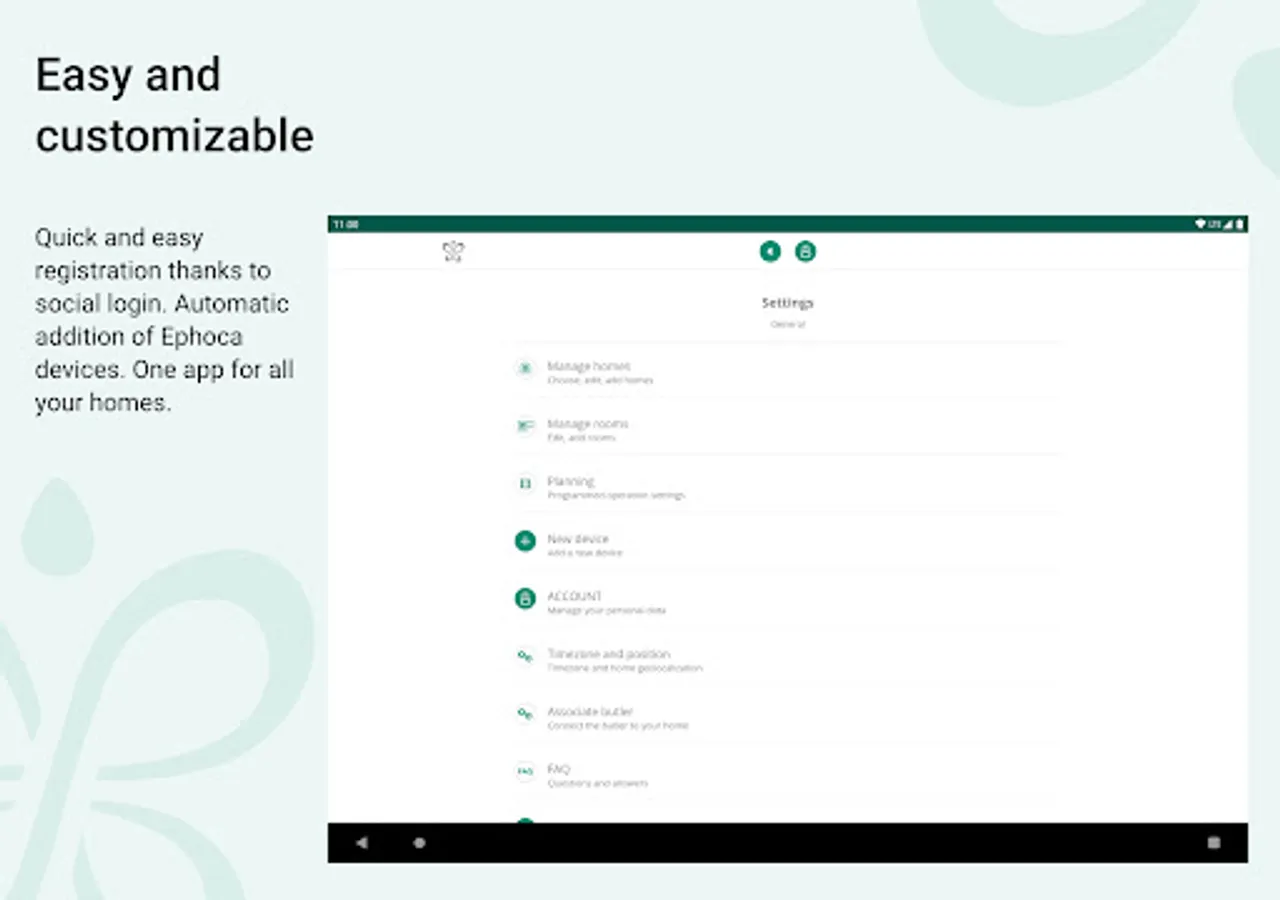The width and height of the screenshot is (1280, 900).
Task: Tap the green lock icon in the header
Action: [x=805, y=251]
